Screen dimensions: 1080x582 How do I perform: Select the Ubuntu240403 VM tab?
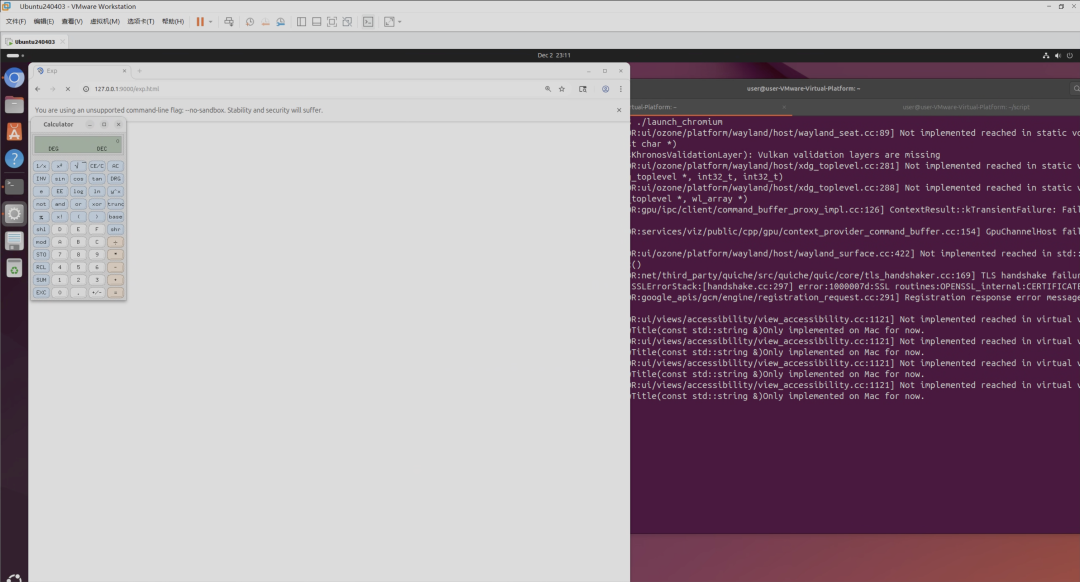pyautogui.click(x=34, y=41)
